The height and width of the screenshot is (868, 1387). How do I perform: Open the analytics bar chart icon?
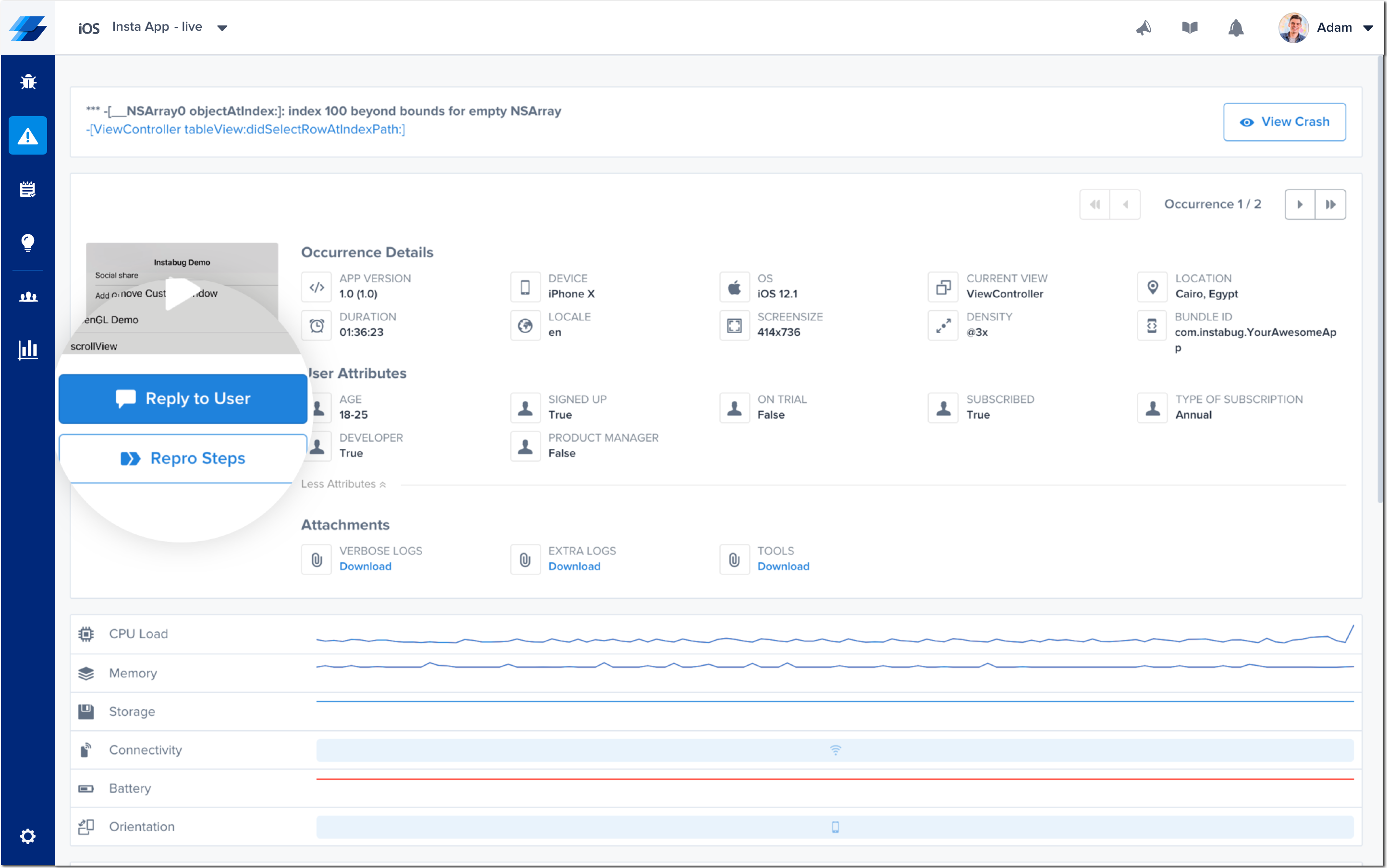27,349
